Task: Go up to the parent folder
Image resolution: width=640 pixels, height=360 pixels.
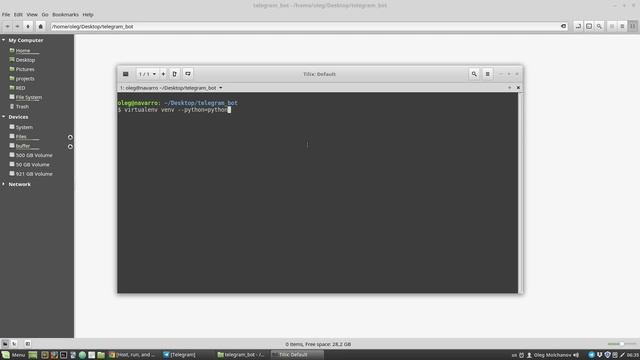Action: [x=28, y=26]
